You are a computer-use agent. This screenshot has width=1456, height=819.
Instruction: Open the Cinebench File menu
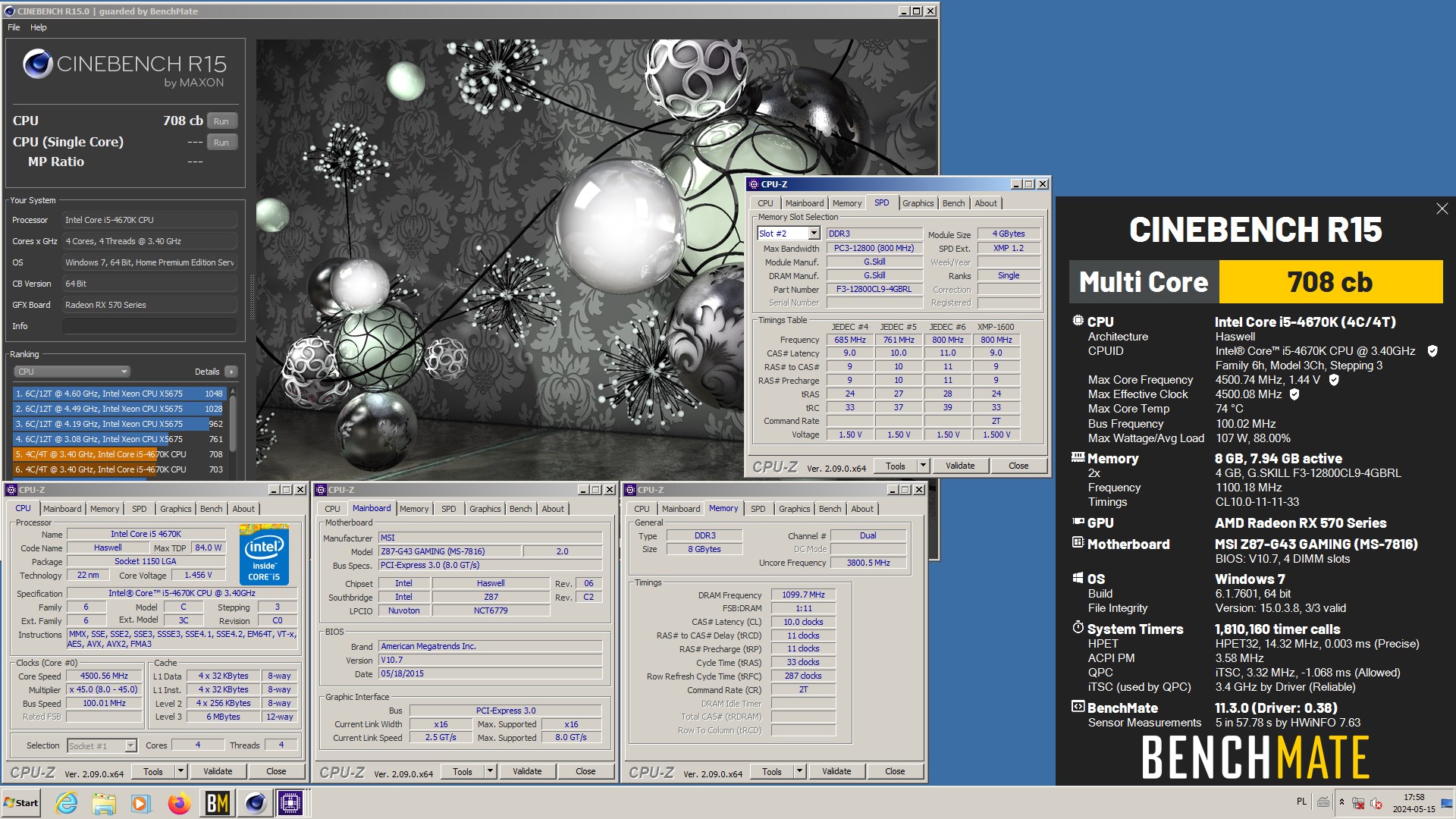[x=14, y=27]
